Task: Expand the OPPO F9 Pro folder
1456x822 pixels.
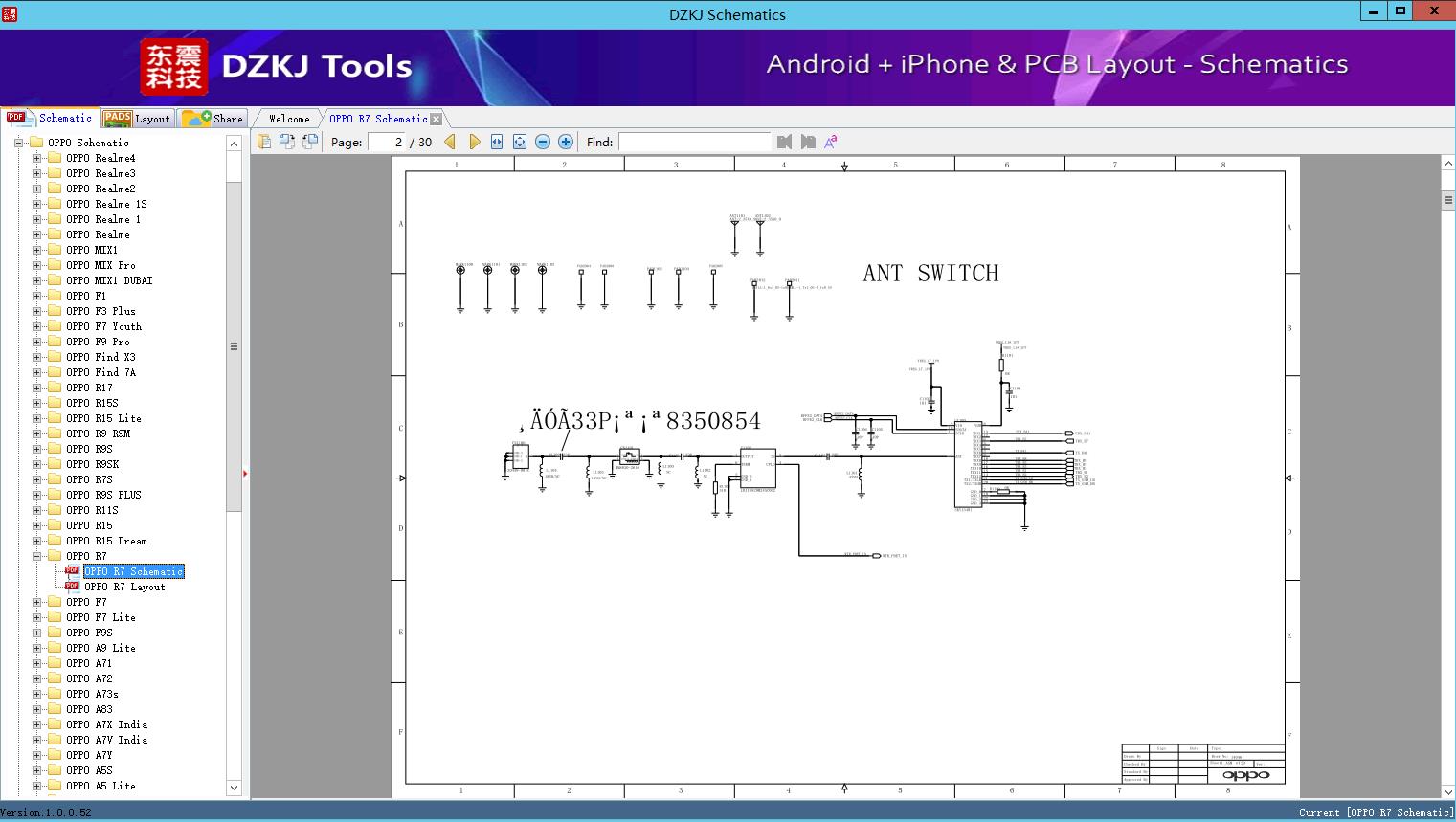Action: coord(36,342)
